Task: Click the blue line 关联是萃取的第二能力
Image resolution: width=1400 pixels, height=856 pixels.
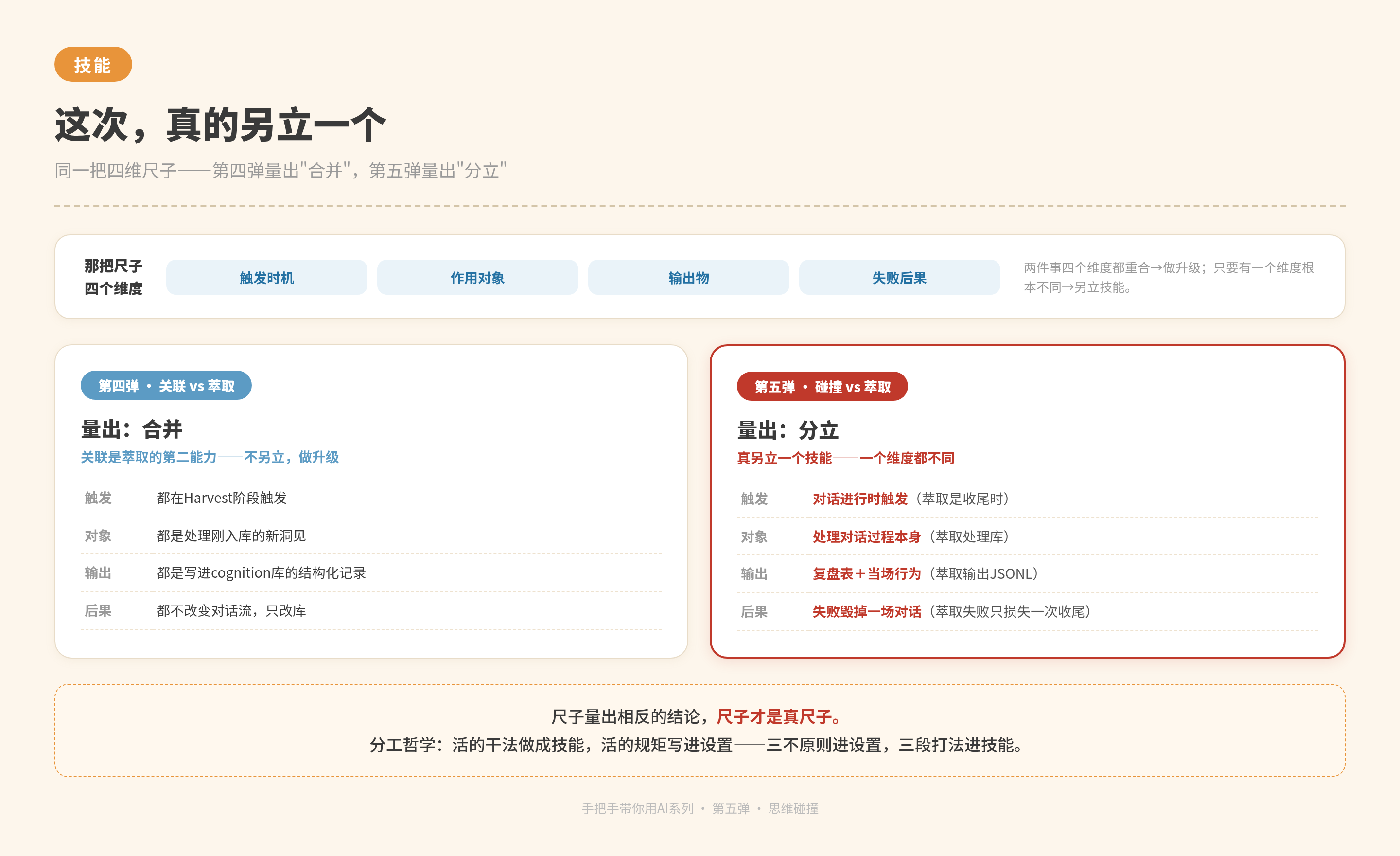Action: (x=210, y=457)
